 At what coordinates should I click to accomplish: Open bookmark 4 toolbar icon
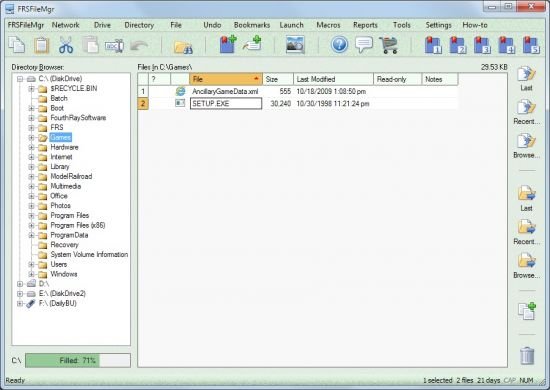tap(507, 45)
